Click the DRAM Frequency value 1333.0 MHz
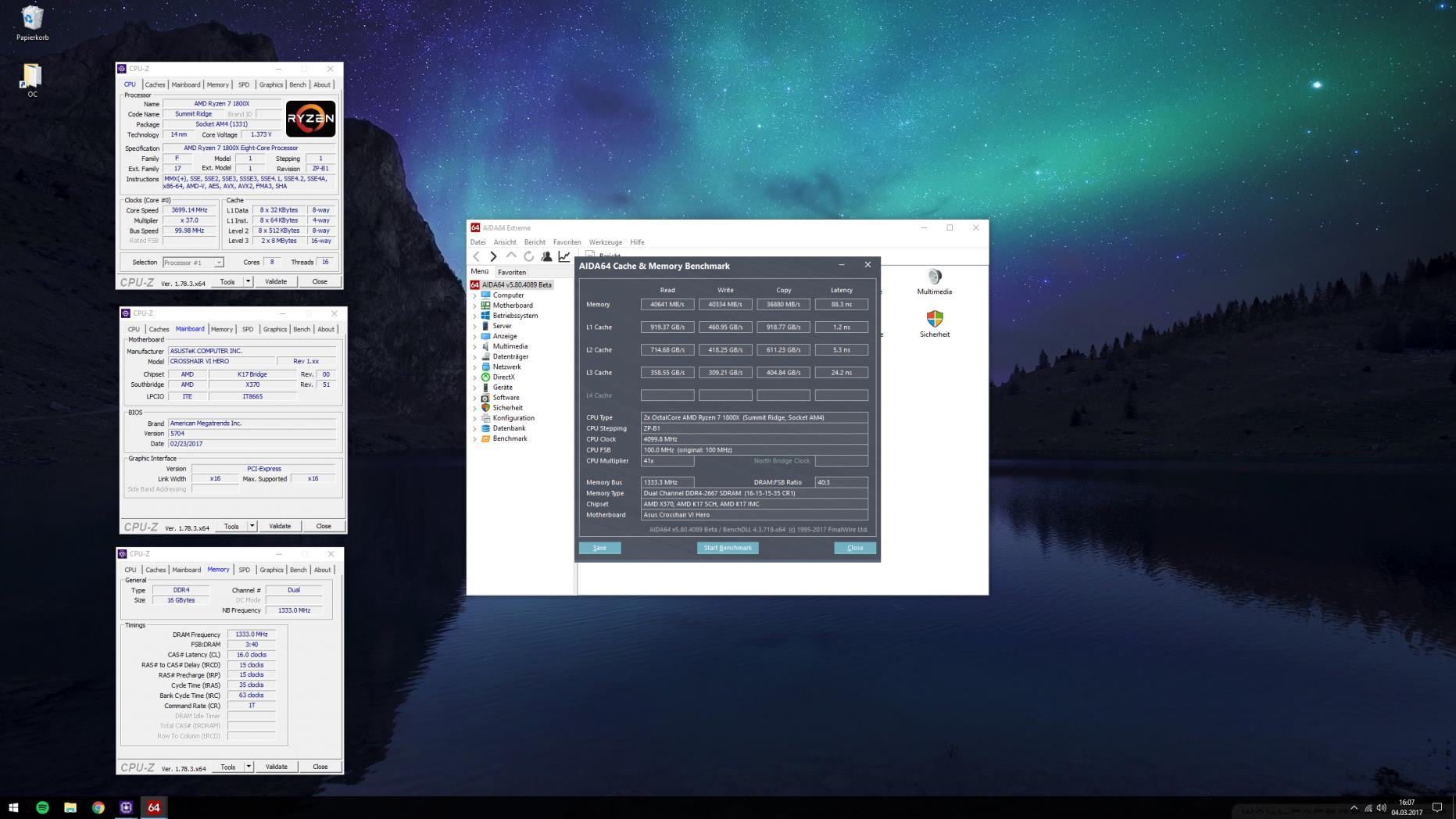This screenshot has height=819, width=1456. click(x=252, y=635)
